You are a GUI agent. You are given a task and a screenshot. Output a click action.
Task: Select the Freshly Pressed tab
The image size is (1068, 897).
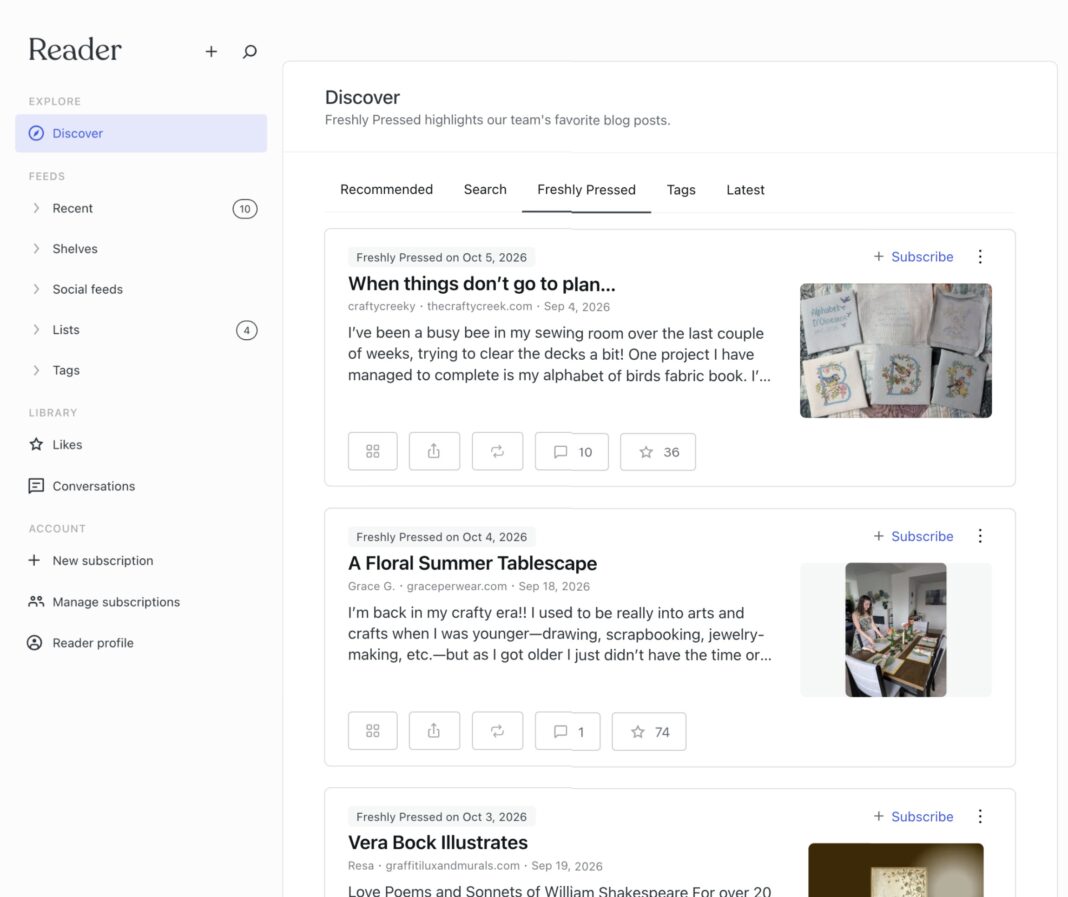pyautogui.click(x=586, y=189)
